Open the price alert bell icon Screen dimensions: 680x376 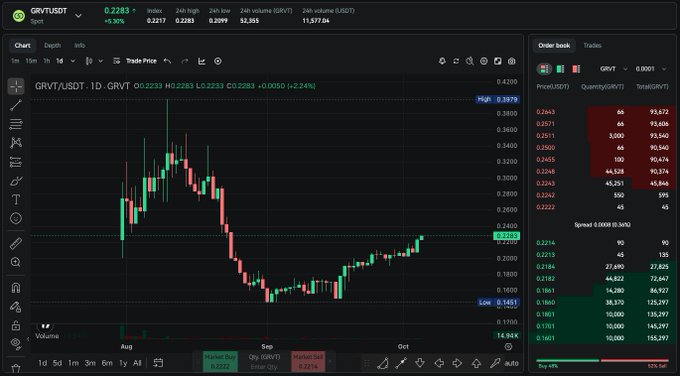pos(442,61)
